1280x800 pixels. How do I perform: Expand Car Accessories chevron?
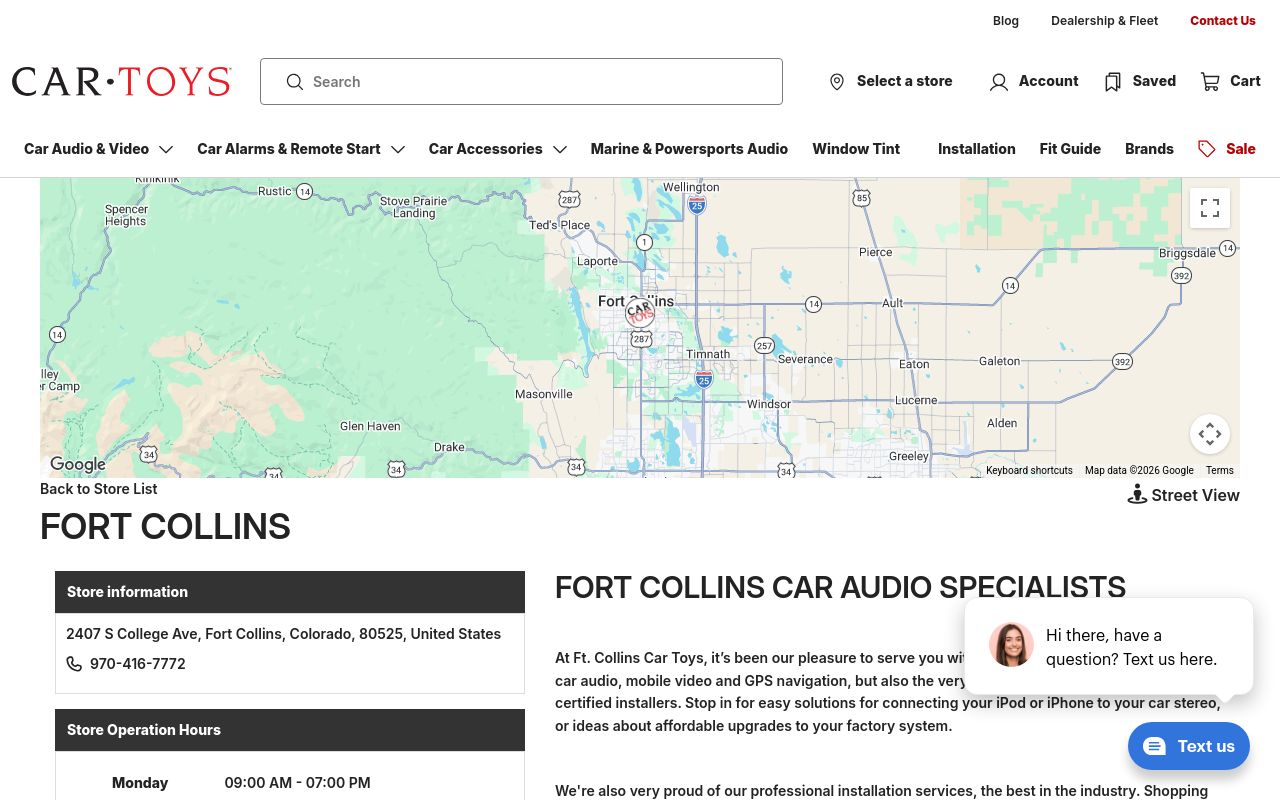pos(560,149)
